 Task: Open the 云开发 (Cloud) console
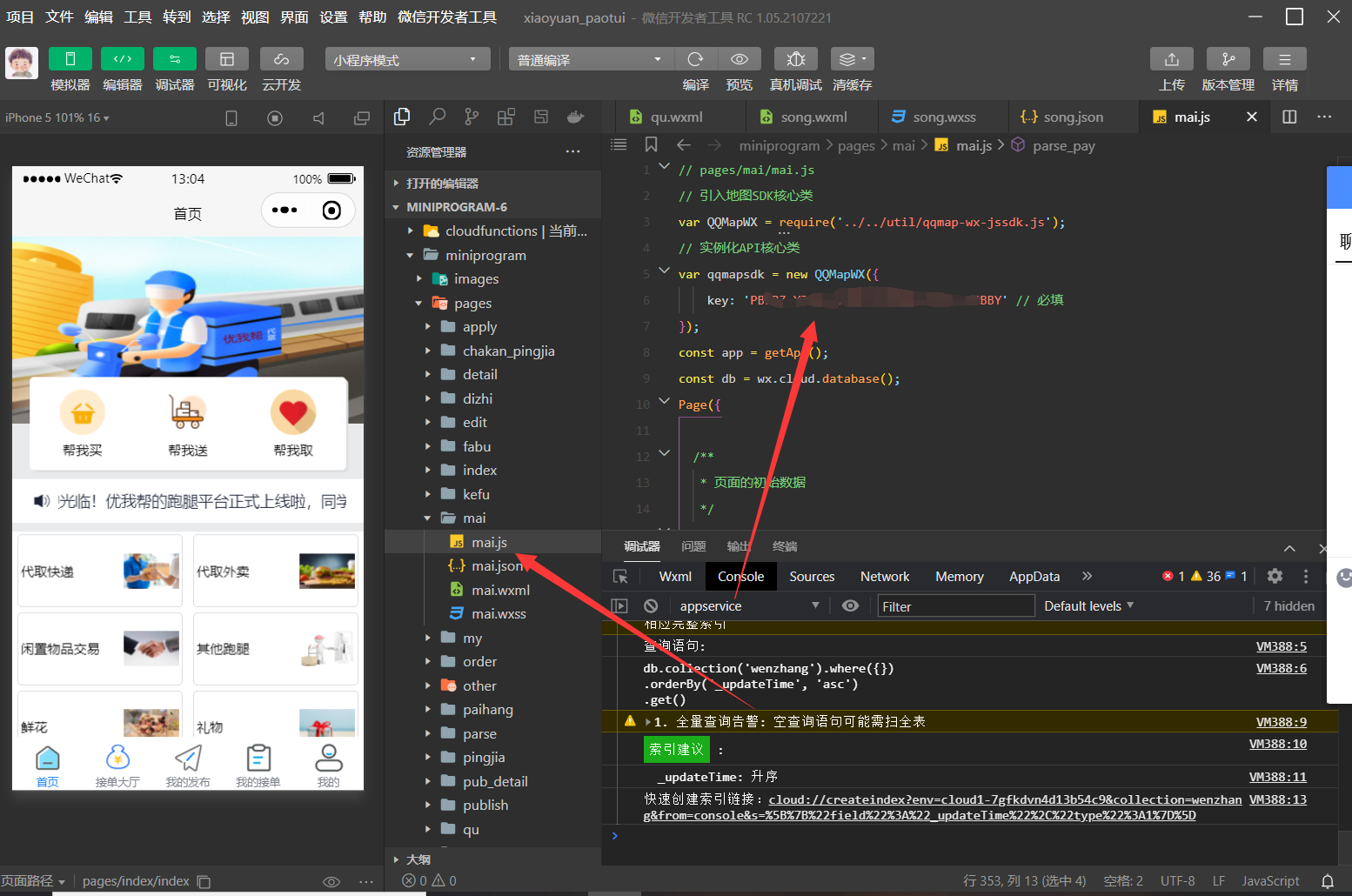(280, 58)
